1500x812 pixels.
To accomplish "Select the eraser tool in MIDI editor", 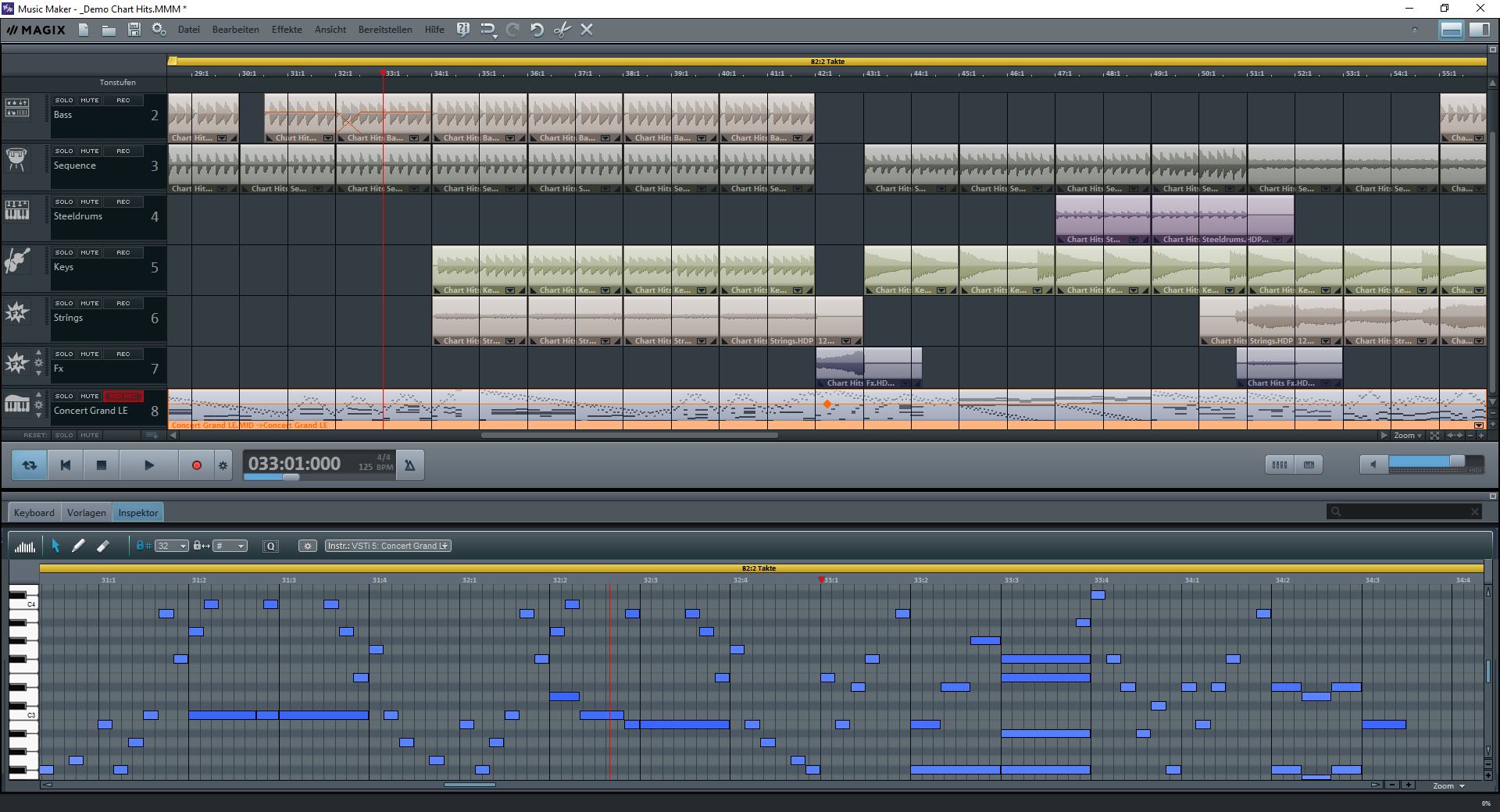I will 102,546.
